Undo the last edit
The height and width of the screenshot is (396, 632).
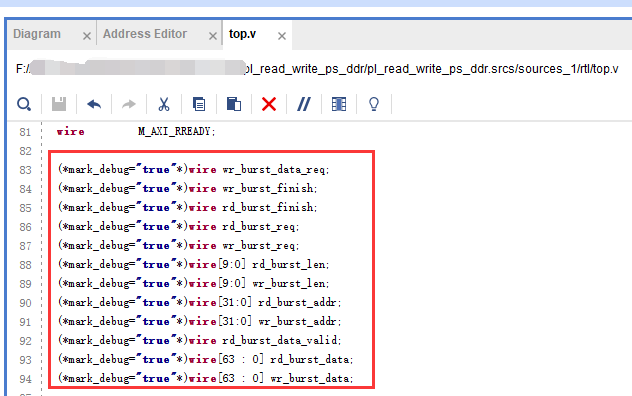click(x=94, y=104)
